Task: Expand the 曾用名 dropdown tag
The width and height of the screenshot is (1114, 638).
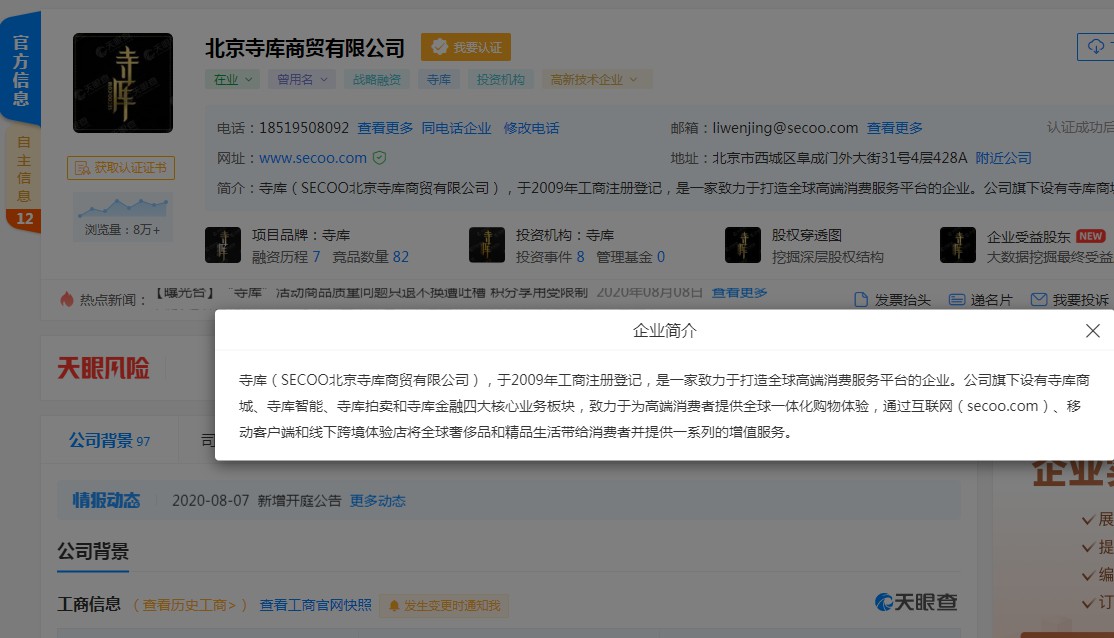Action: point(302,80)
